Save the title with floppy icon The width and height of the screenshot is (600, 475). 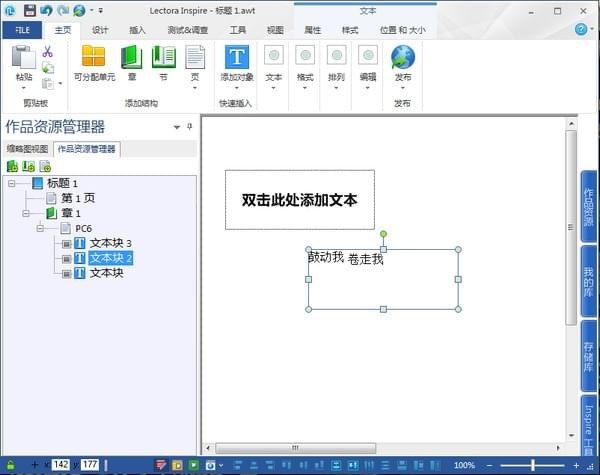[29, 10]
